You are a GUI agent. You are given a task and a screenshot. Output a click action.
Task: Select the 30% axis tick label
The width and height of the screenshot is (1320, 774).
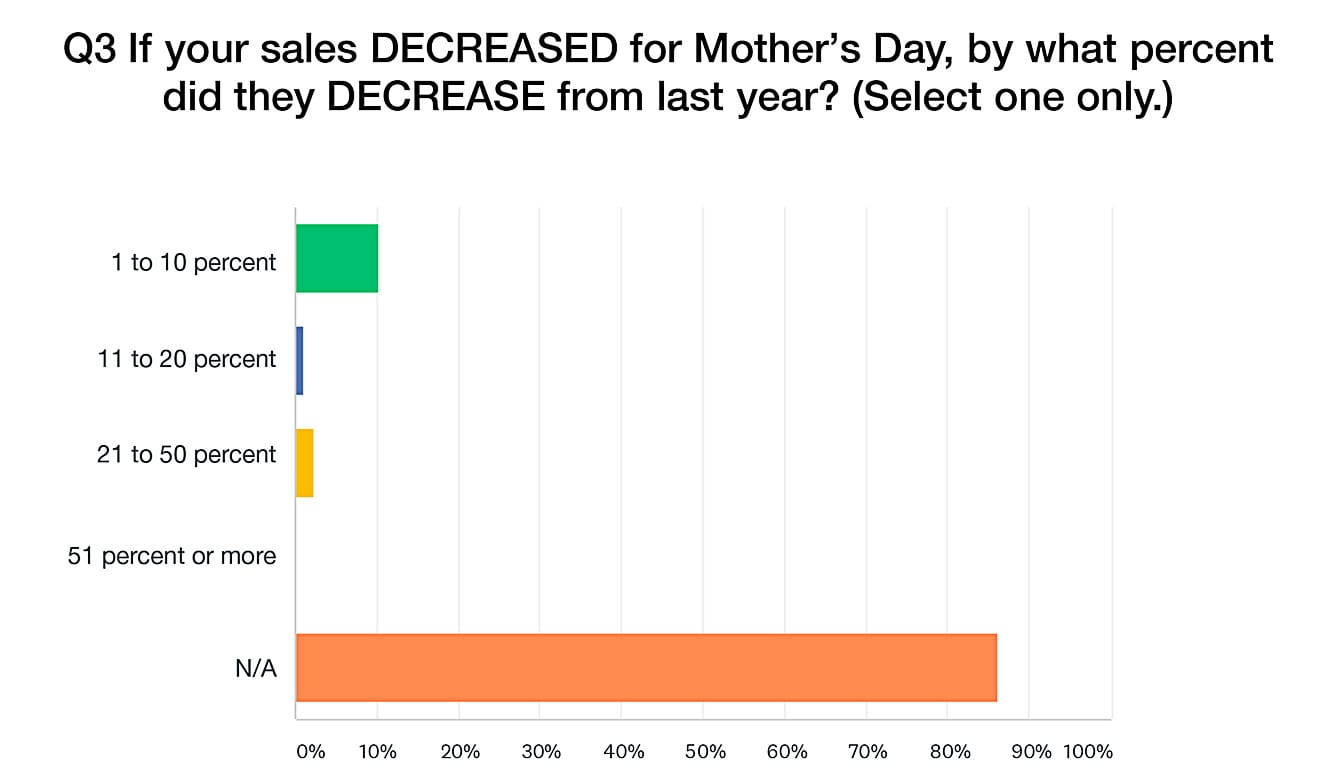pos(541,752)
